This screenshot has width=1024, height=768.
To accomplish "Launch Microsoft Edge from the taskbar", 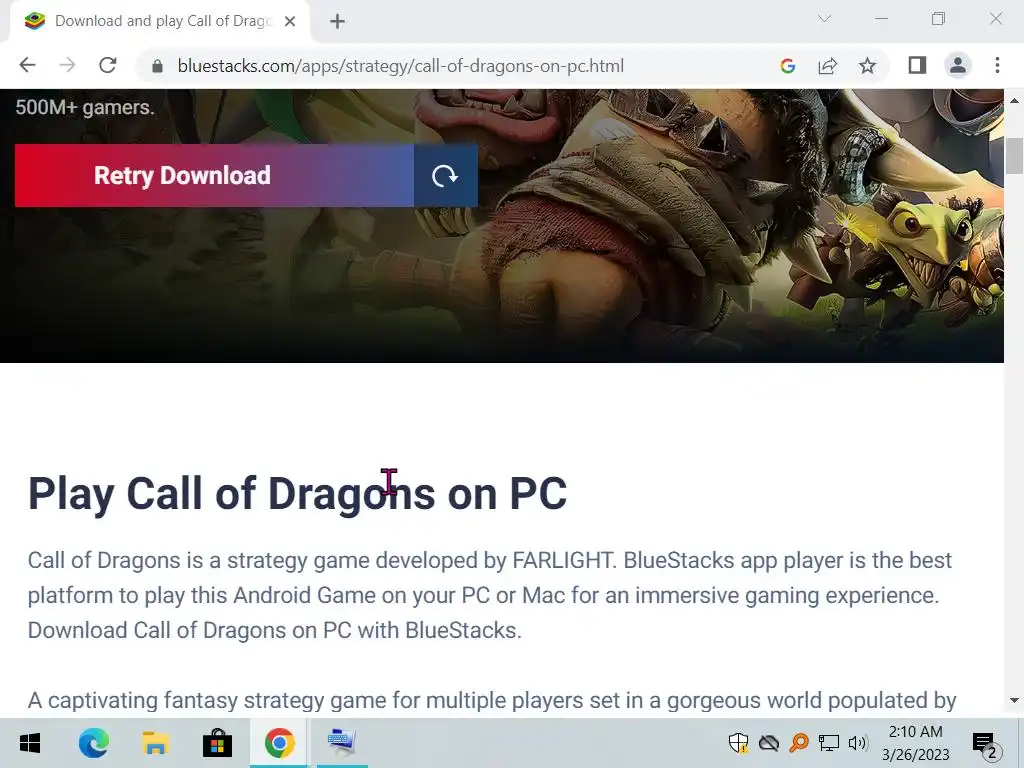I will (93, 743).
